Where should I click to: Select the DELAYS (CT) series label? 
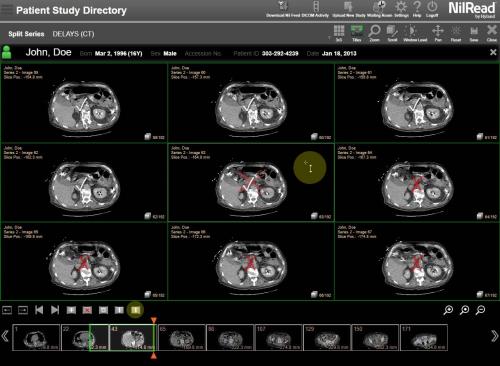point(73,34)
